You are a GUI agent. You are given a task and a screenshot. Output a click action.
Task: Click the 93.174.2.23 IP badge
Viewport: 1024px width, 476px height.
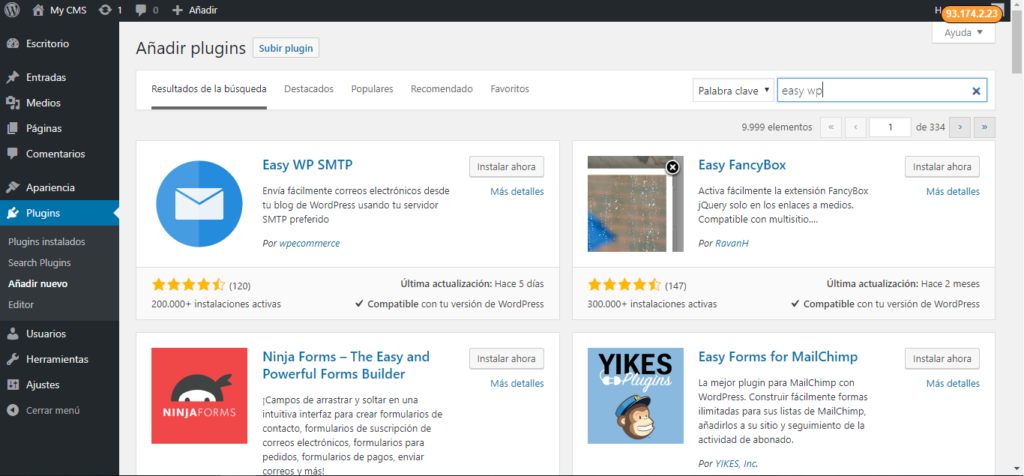(x=972, y=13)
